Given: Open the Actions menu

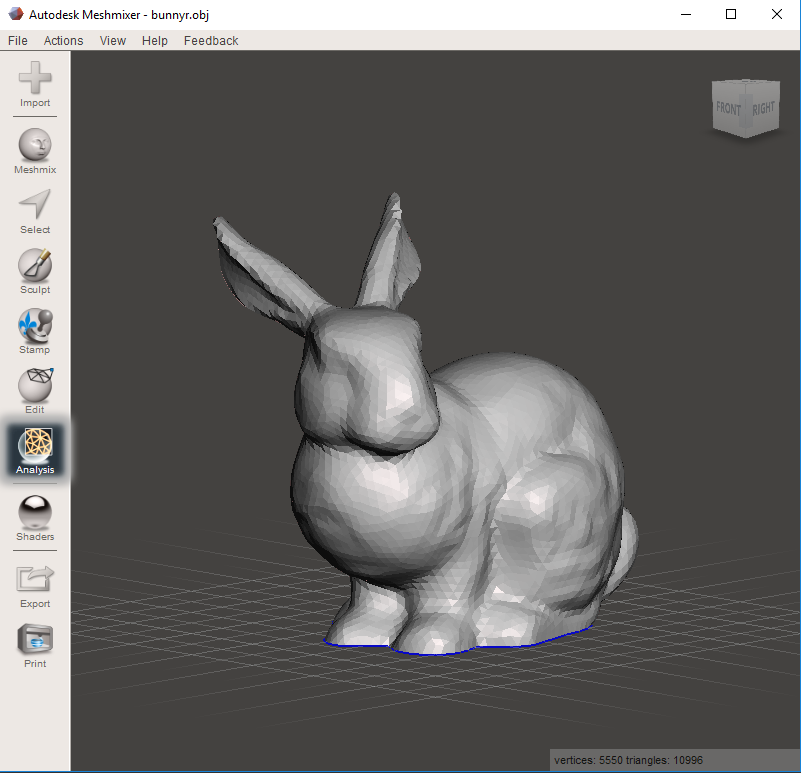Looking at the screenshot, I should 63,40.
